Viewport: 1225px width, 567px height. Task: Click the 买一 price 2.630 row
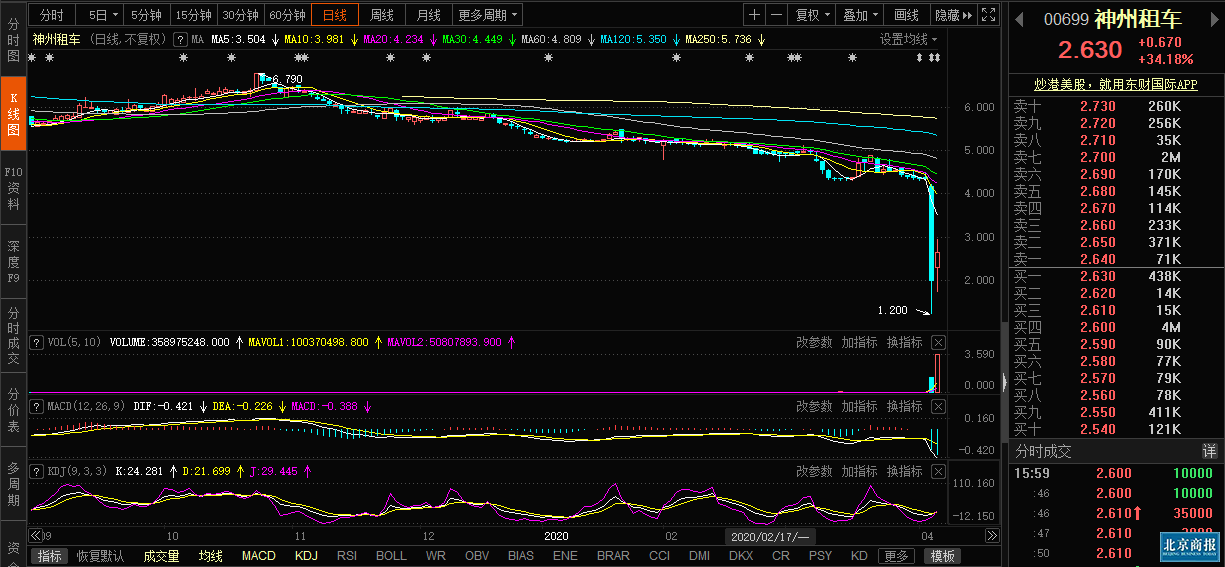[x=1116, y=276]
